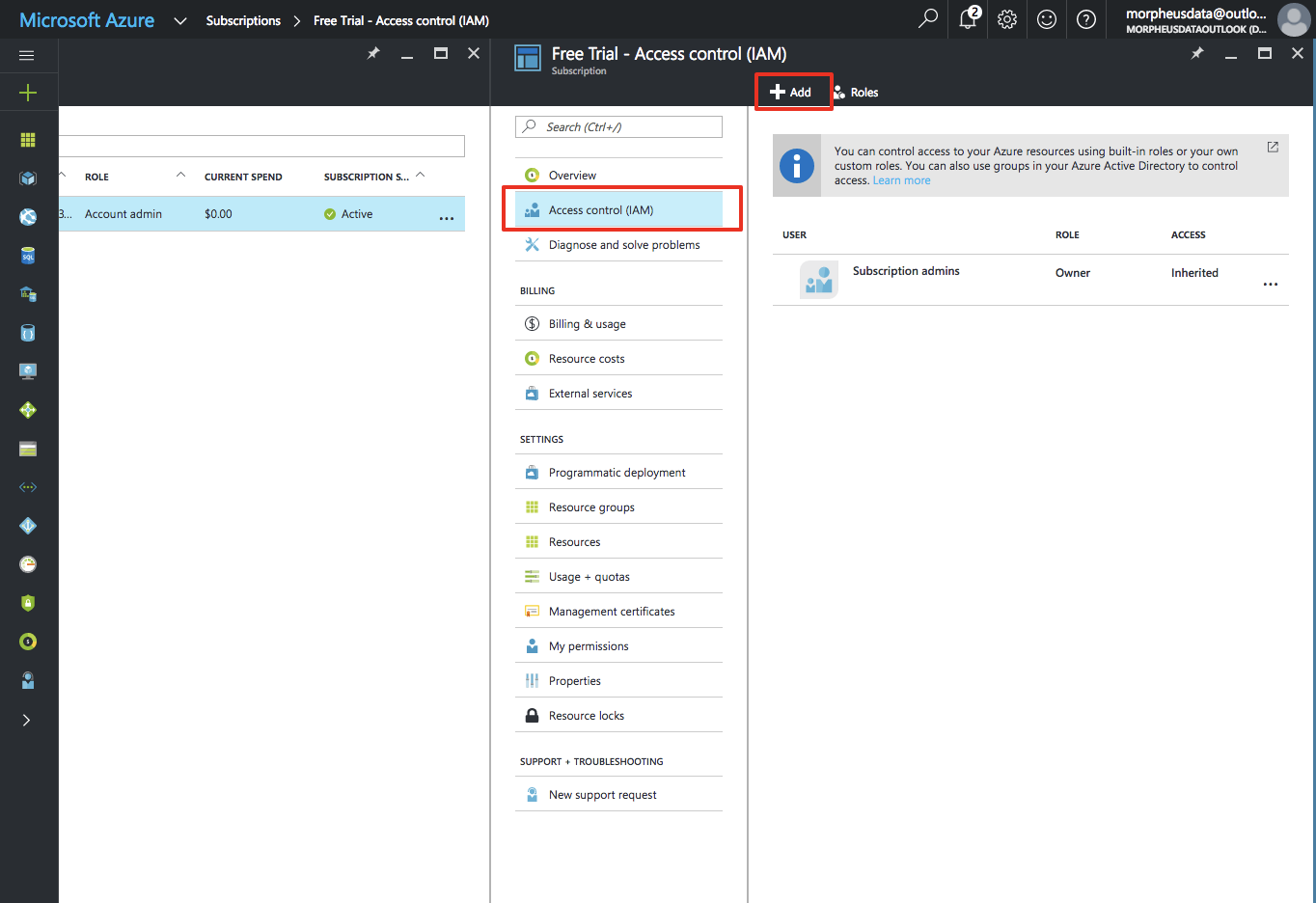Open Resources in the Settings section
The width and height of the screenshot is (1316, 903).
(x=618, y=542)
